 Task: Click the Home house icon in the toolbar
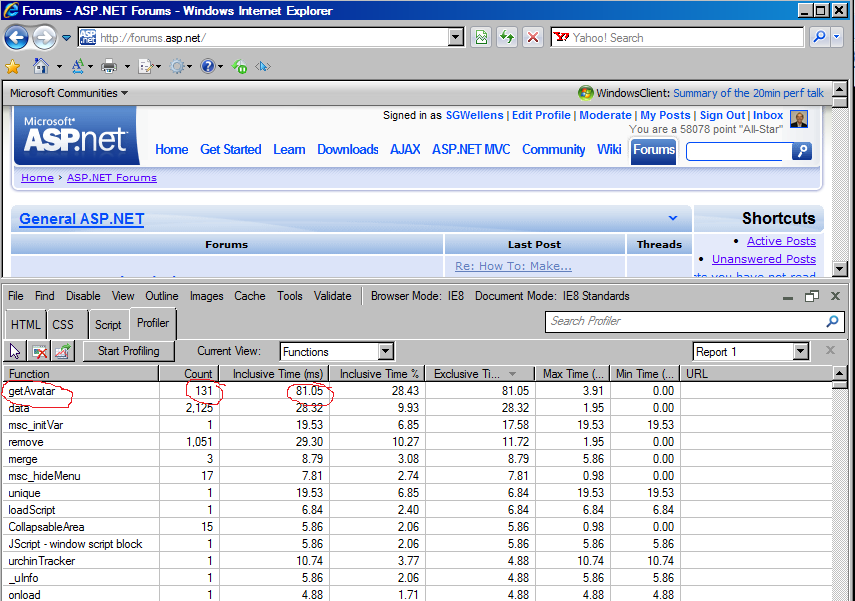click(40, 67)
